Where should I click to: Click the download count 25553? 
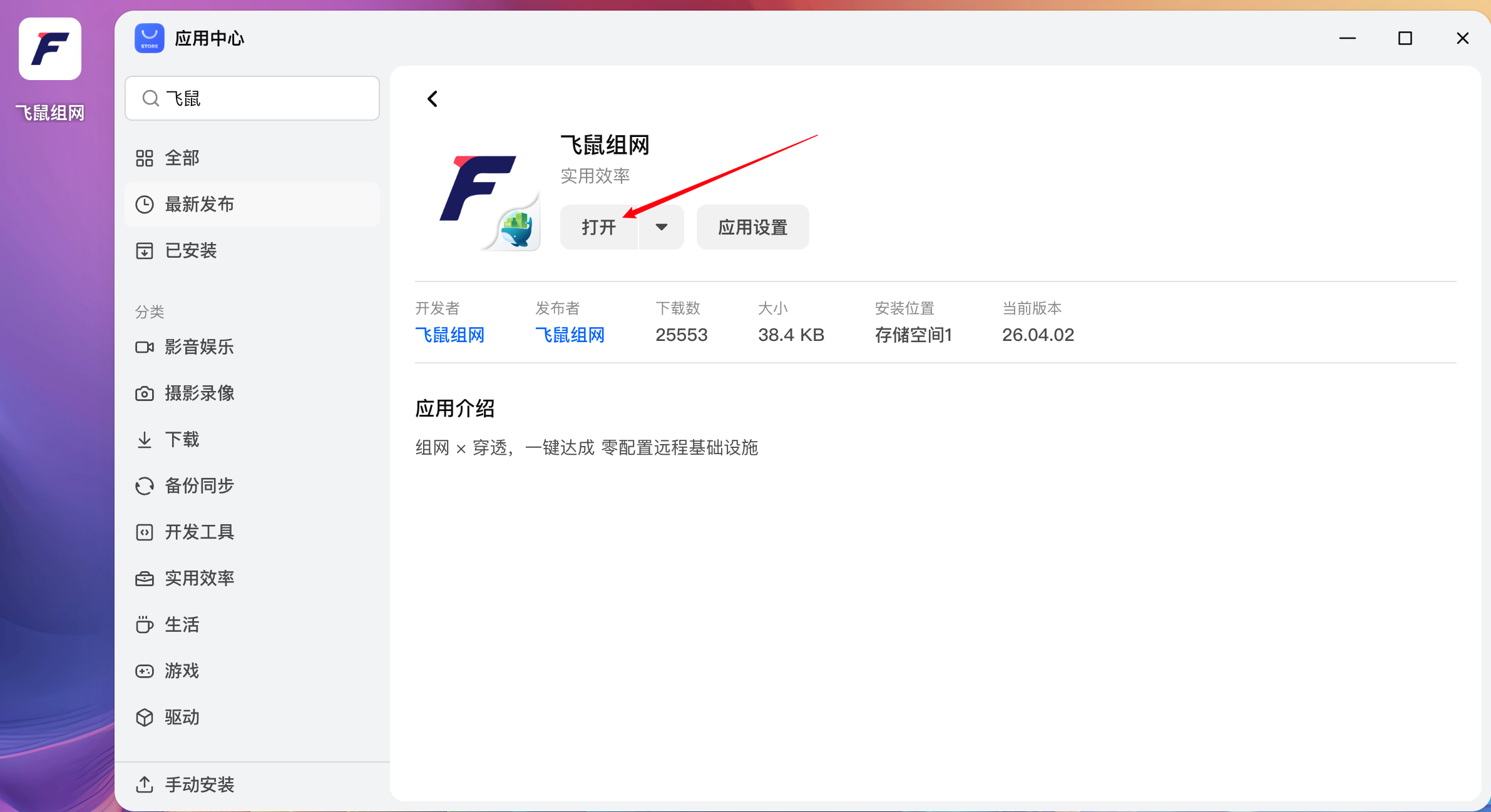coord(682,335)
